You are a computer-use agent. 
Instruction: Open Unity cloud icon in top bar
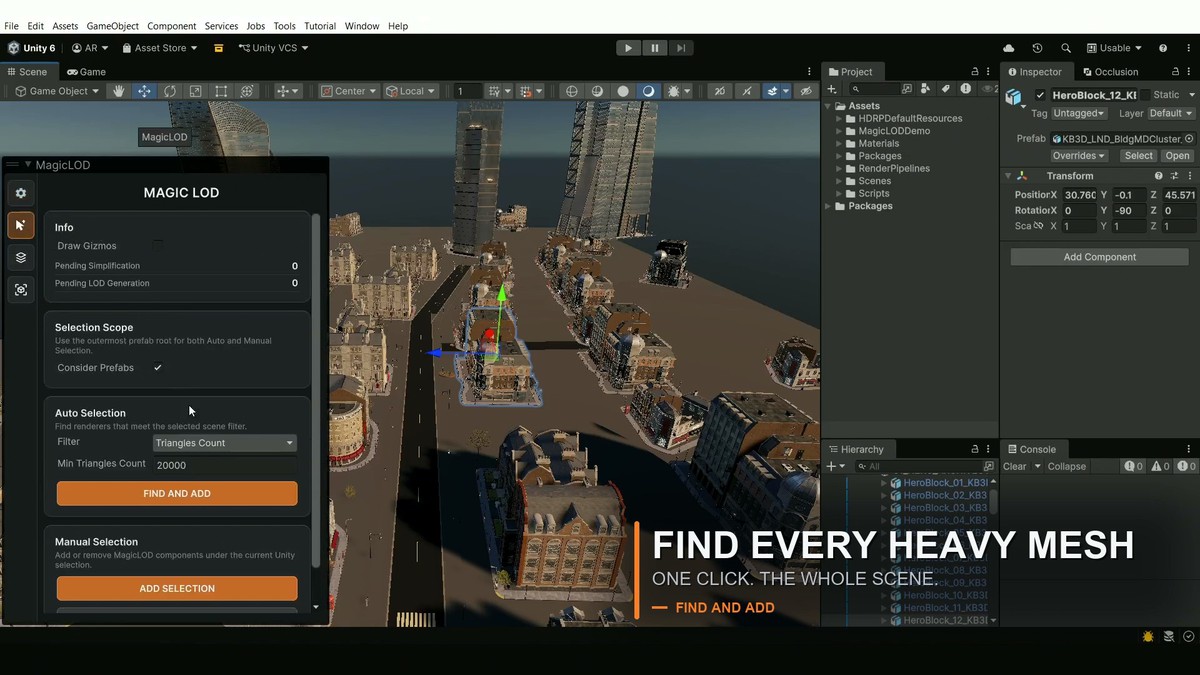pos(1008,48)
